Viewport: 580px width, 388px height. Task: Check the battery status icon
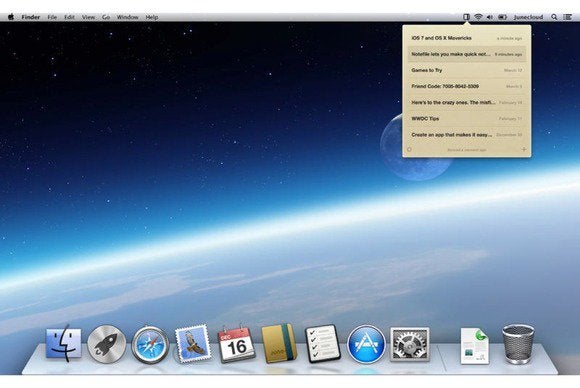click(x=502, y=17)
